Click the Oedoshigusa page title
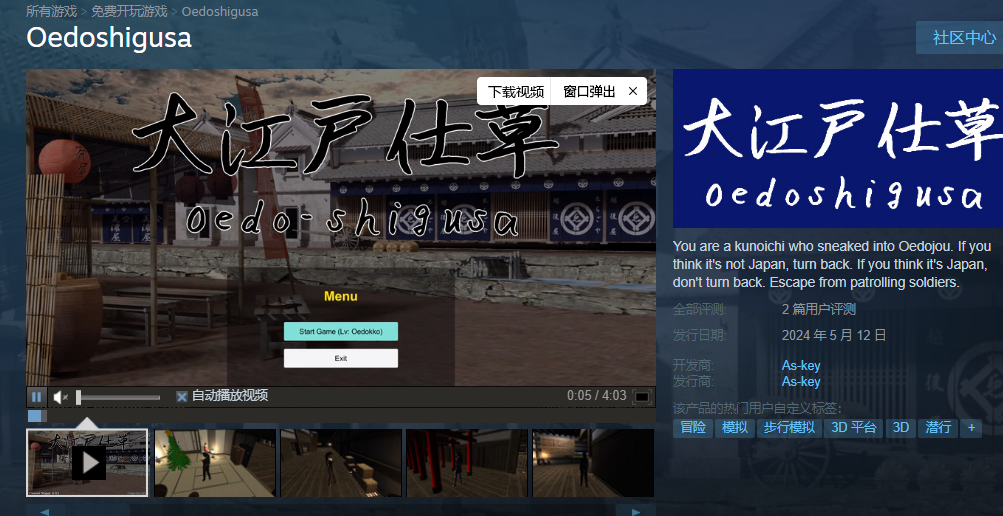 click(109, 37)
